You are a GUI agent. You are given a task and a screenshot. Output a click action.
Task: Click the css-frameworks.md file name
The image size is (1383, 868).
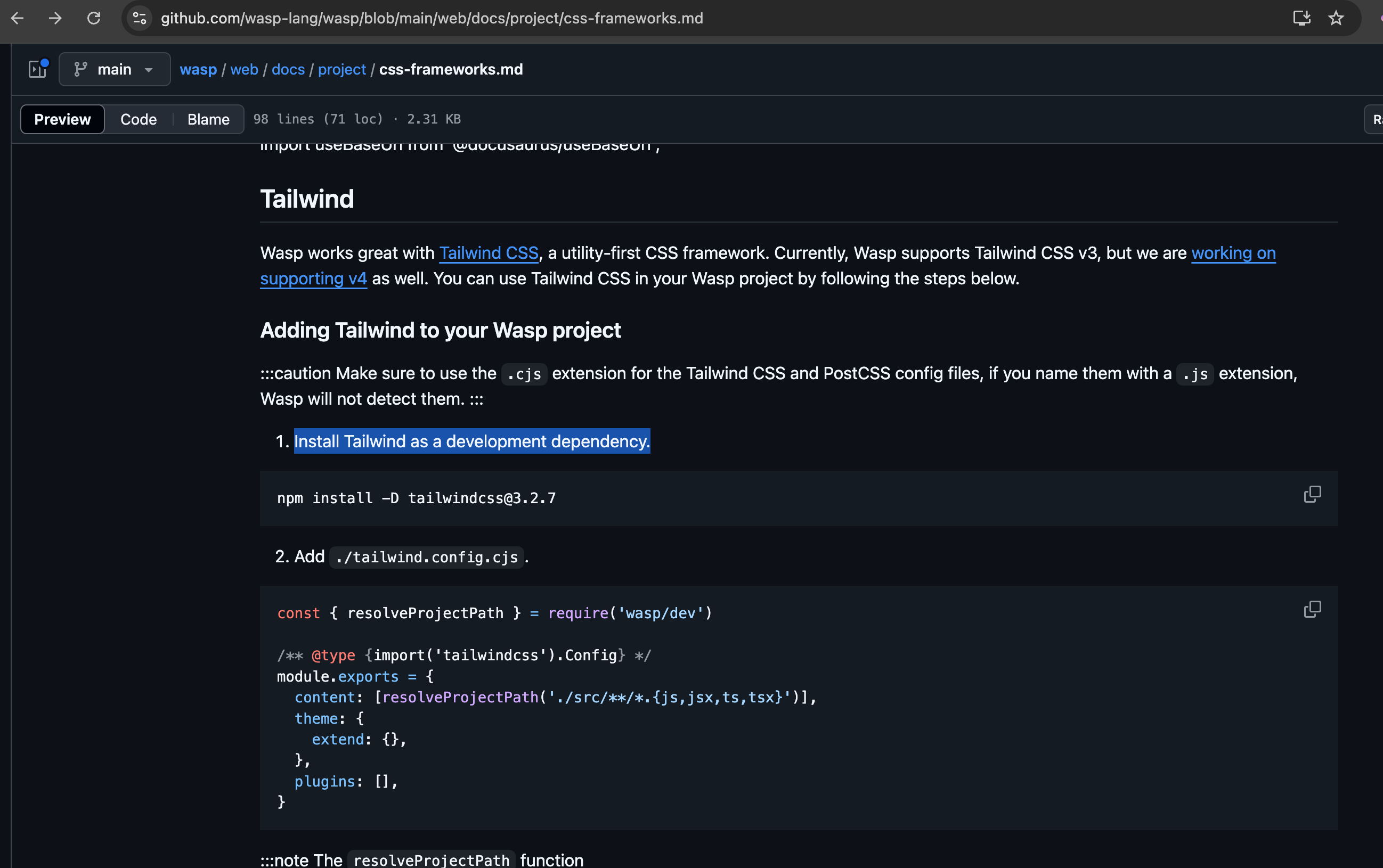[x=451, y=69]
